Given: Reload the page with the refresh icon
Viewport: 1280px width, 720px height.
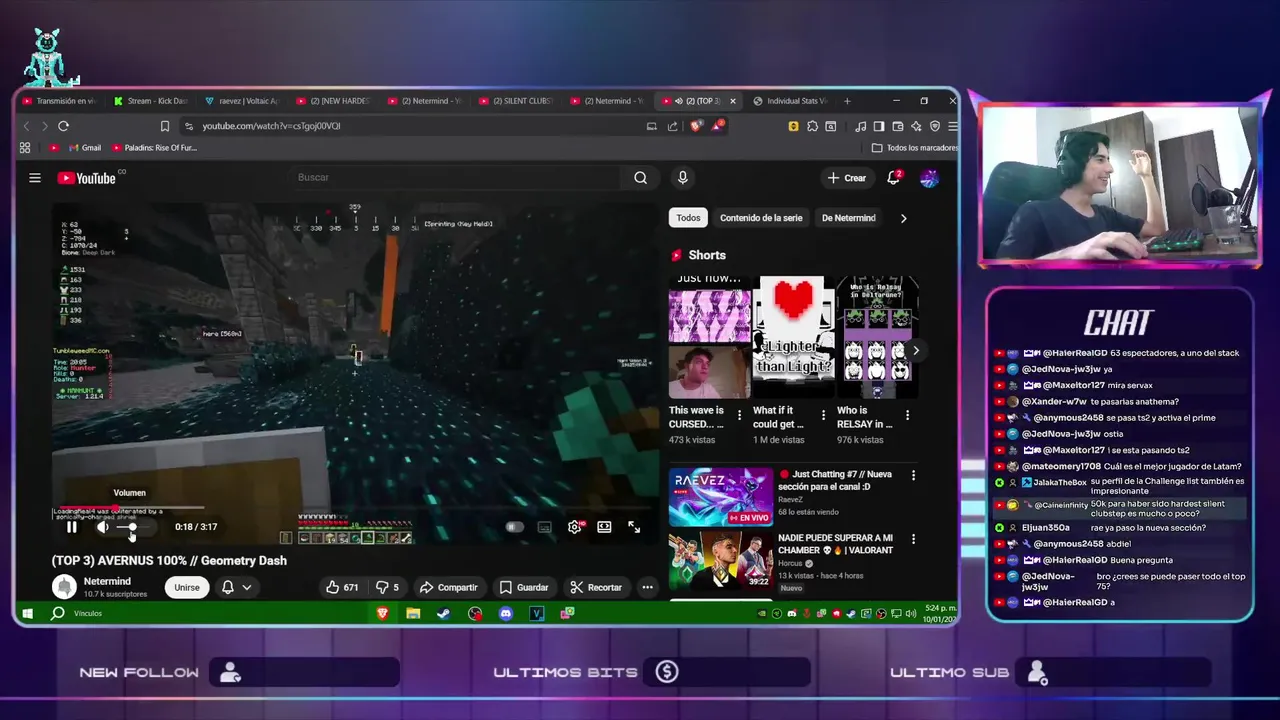Looking at the screenshot, I should click(x=64, y=126).
